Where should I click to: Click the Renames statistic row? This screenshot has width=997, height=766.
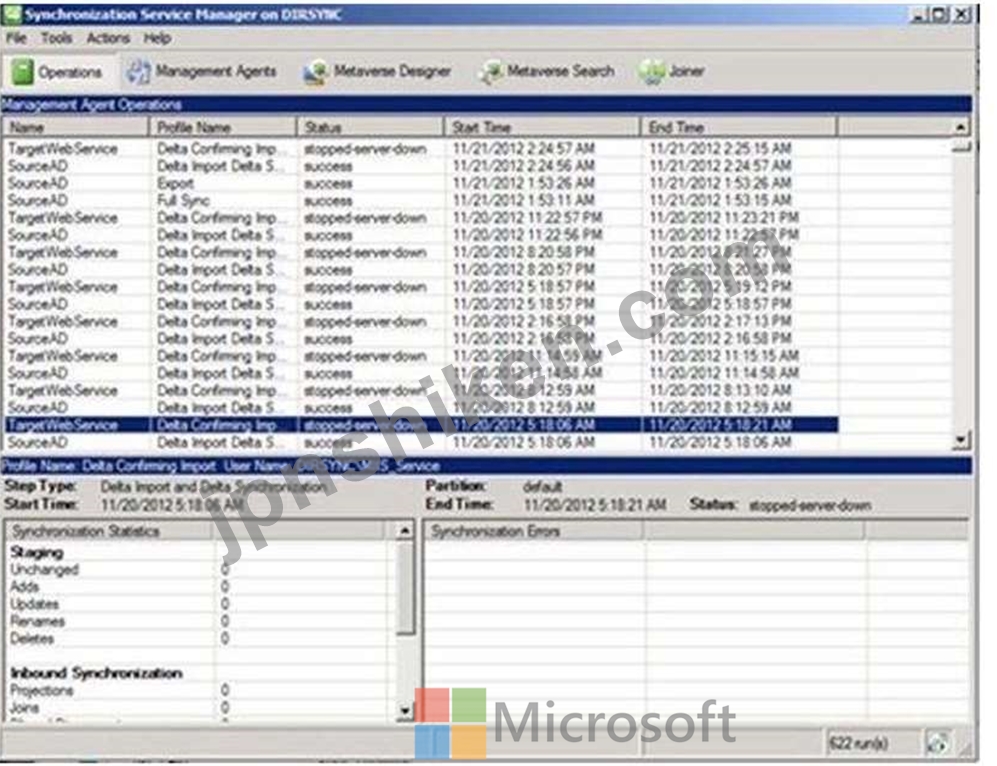point(197,621)
